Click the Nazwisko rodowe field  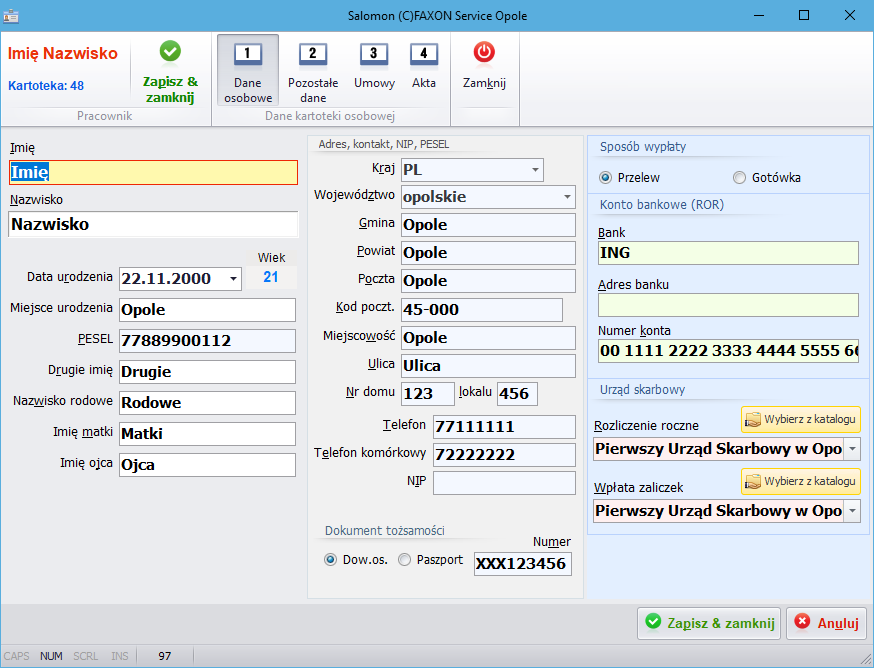(207, 403)
